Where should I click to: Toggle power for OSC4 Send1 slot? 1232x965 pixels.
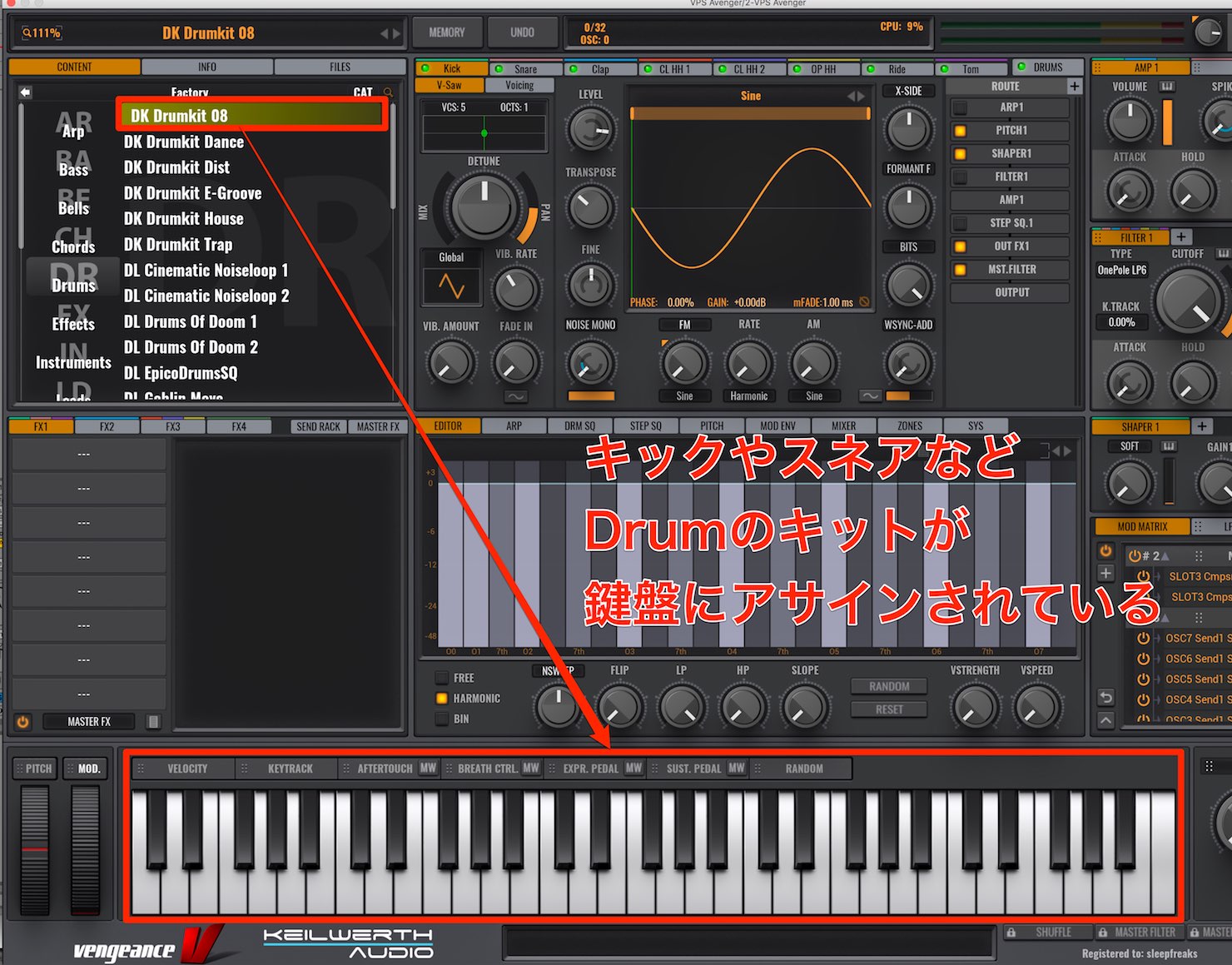tap(1144, 699)
